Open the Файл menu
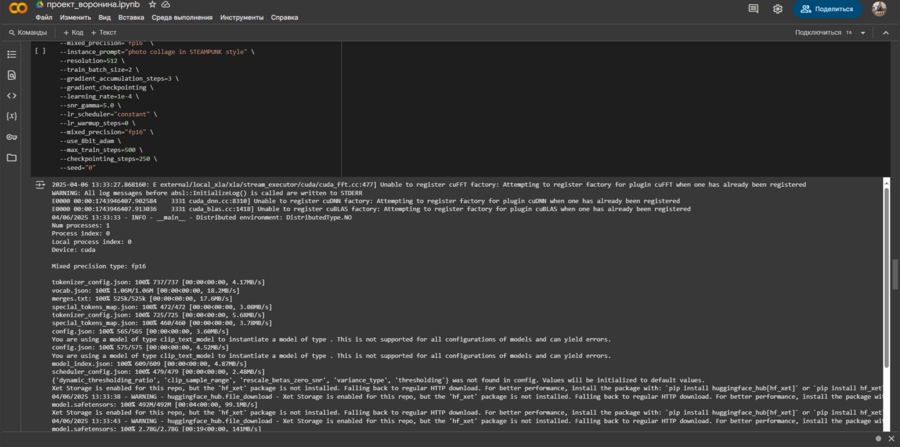Screen dimensions: 900x447 (44, 17)
